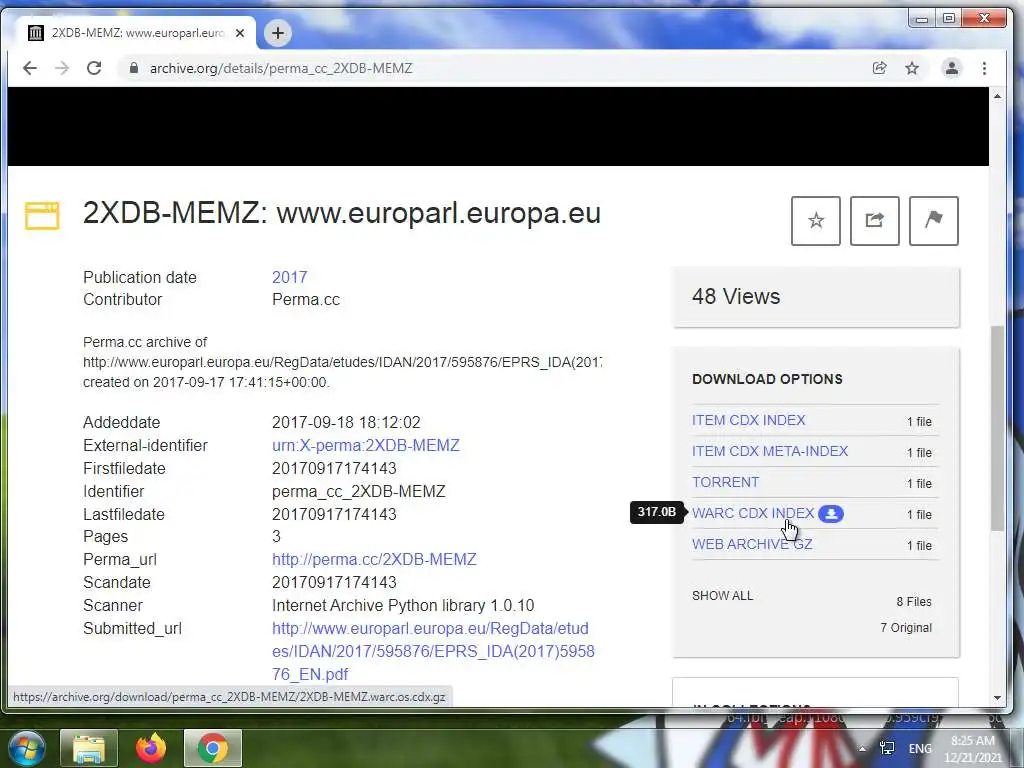Click the Scandate value
This screenshot has height=768, width=1024.
pyautogui.click(x=334, y=583)
